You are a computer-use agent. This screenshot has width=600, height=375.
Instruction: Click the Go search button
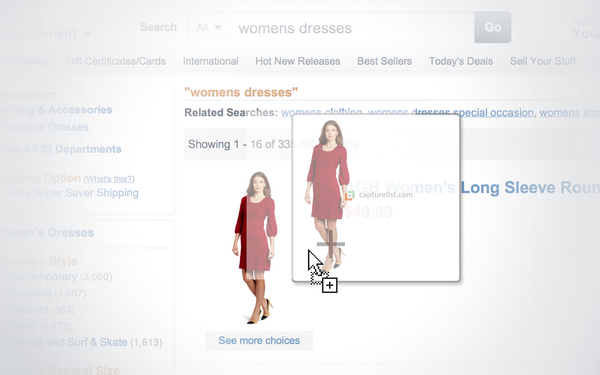pos(492,27)
